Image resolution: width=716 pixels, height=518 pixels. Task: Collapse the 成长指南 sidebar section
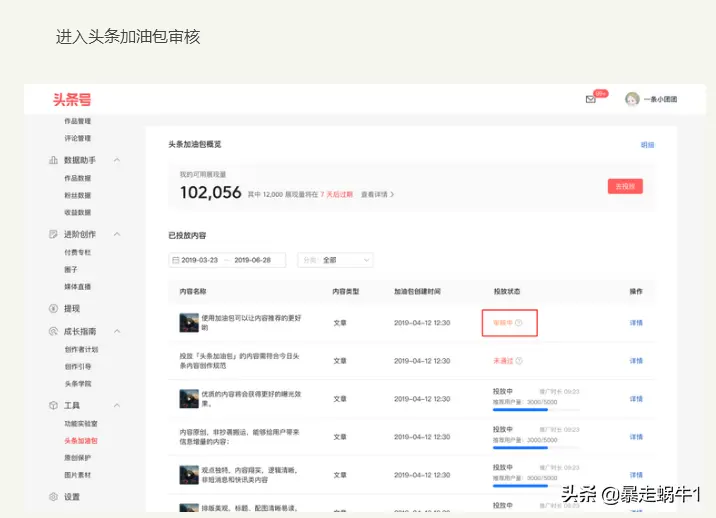coord(117,331)
